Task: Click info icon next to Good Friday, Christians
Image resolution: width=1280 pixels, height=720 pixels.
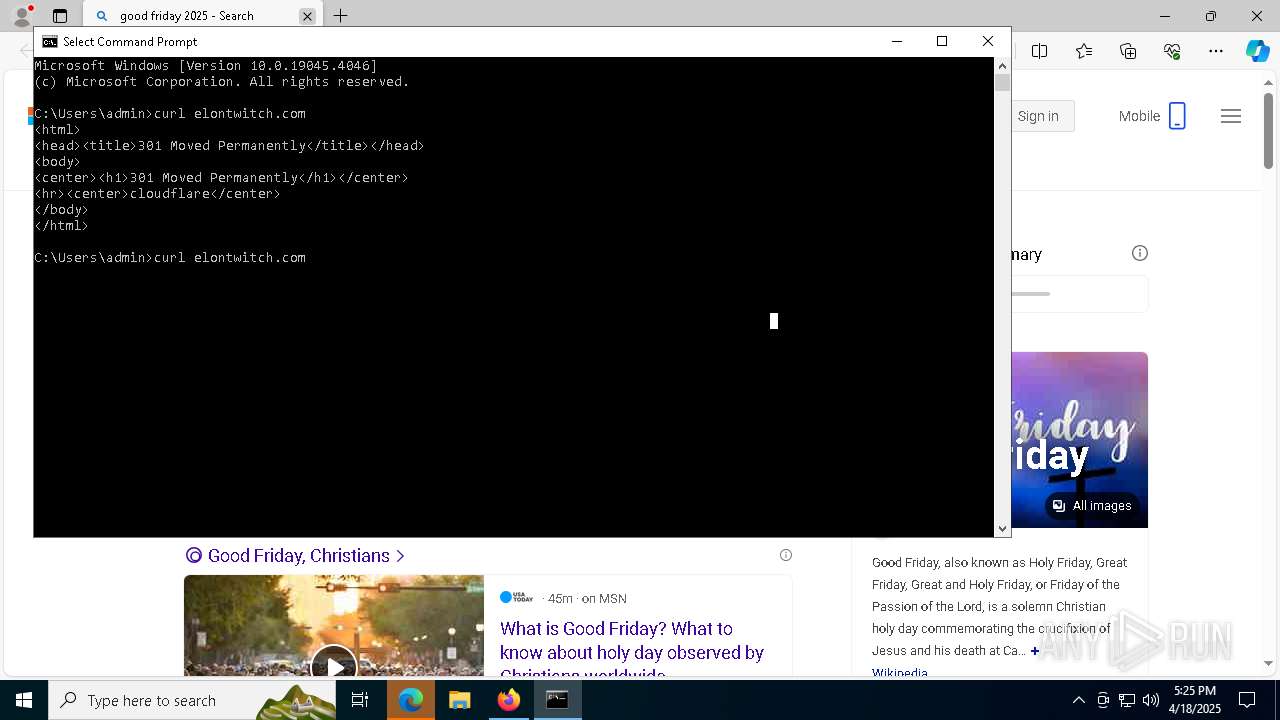Action: click(x=786, y=555)
